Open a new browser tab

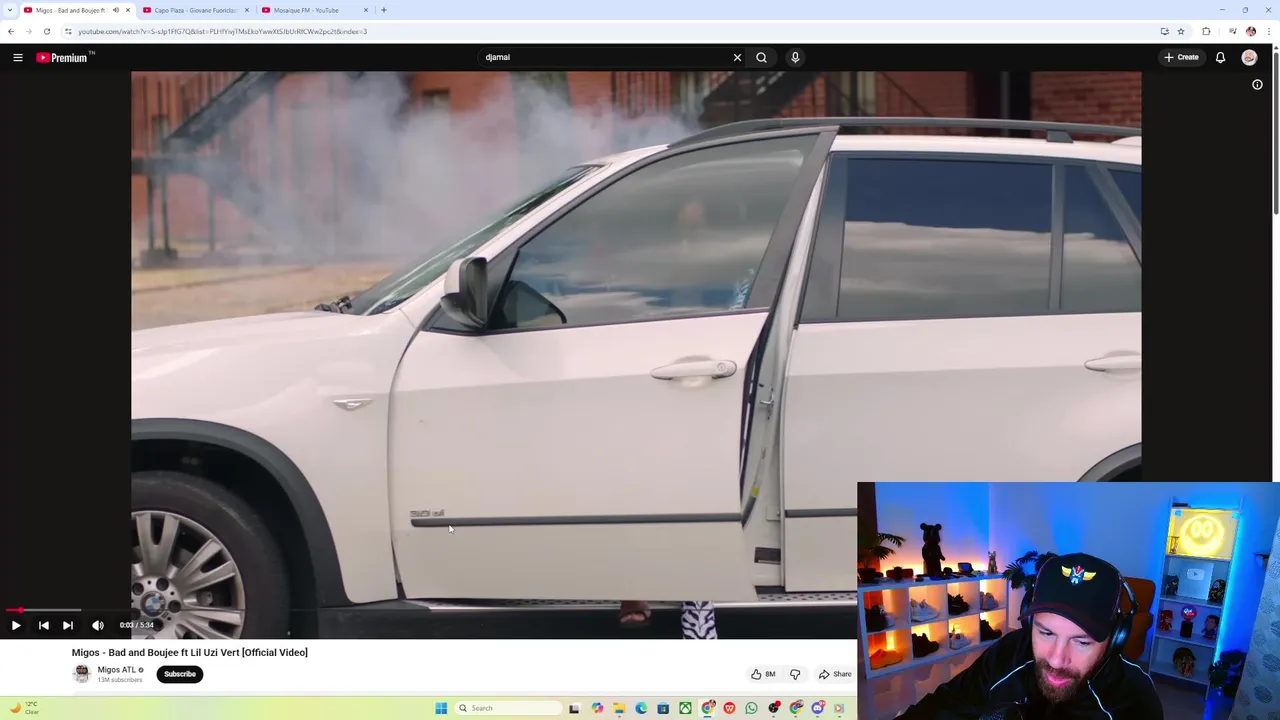tap(384, 10)
